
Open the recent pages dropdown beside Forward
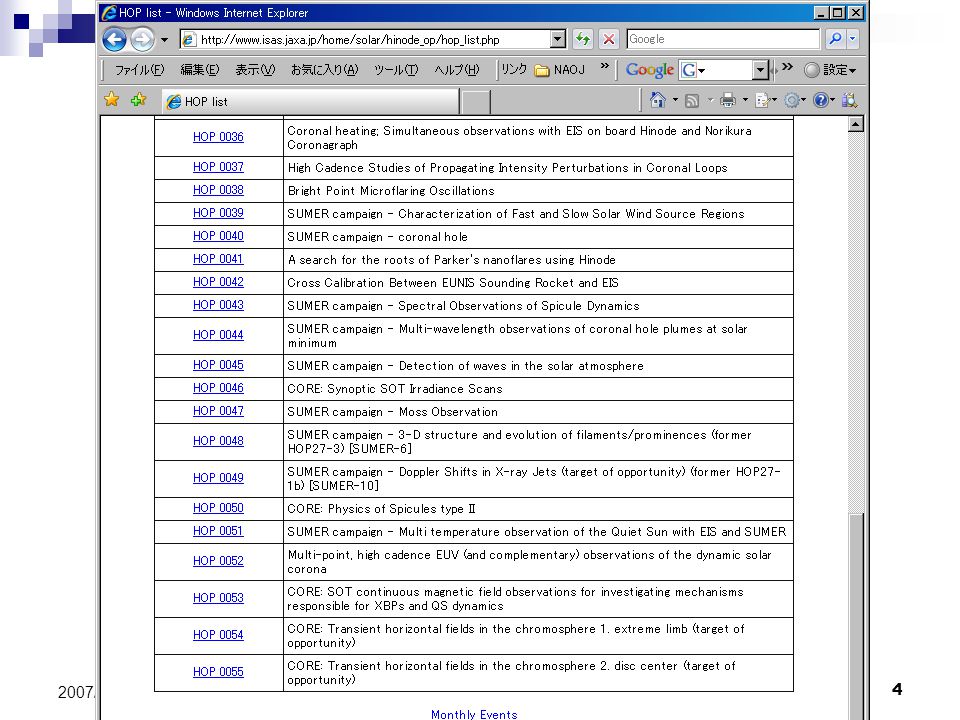click(164, 40)
